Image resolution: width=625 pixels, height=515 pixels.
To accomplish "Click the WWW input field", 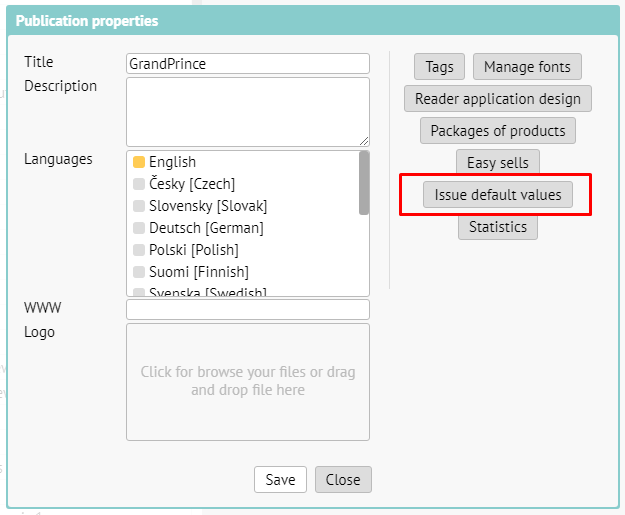I will point(248,309).
